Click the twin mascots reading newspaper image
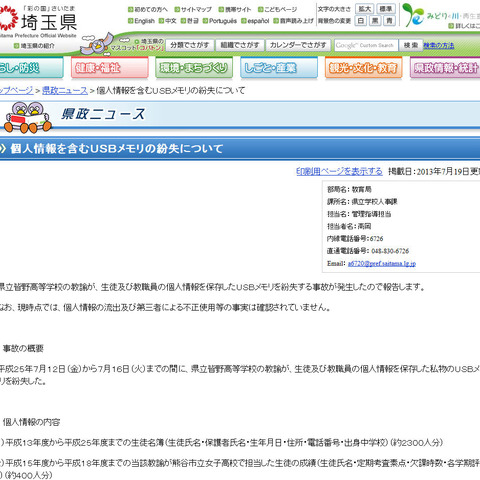Screen dimensions: 480x480 pyautogui.click(x=28, y=117)
